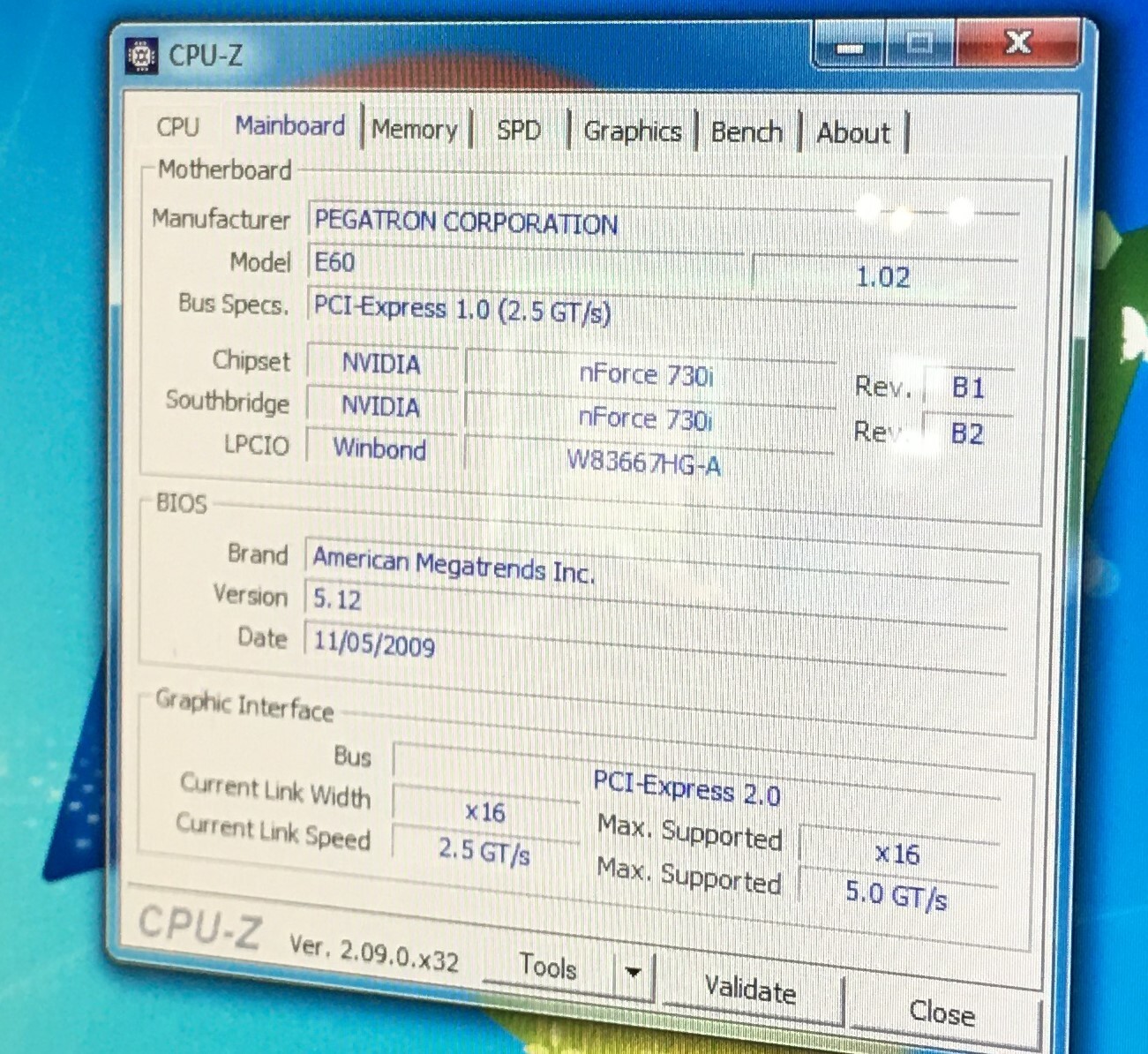Click the current link width x16 field
The height and width of the screenshot is (1054, 1148).
click(x=485, y=812)
